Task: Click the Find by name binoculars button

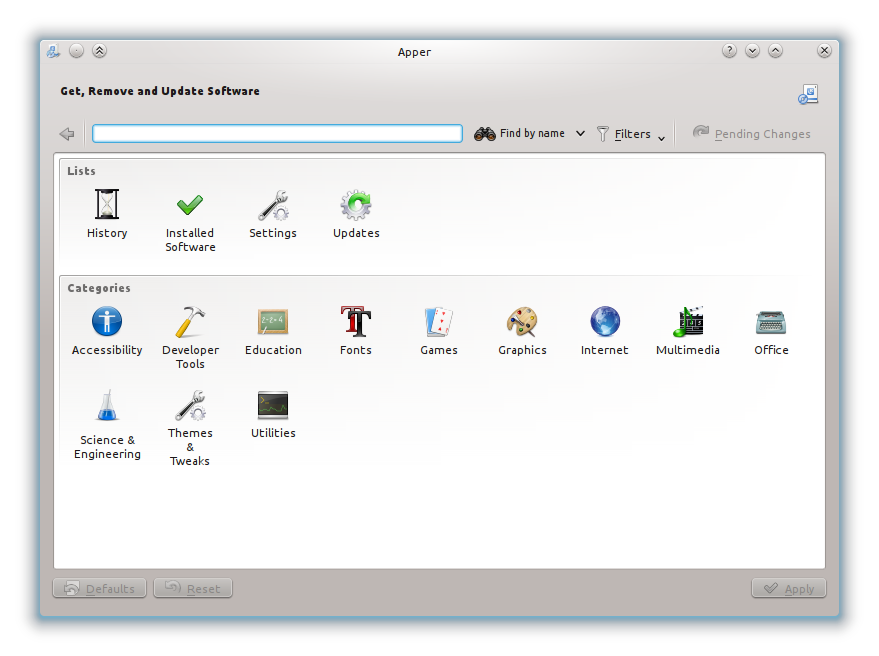Action: click(x=519, y=133)
